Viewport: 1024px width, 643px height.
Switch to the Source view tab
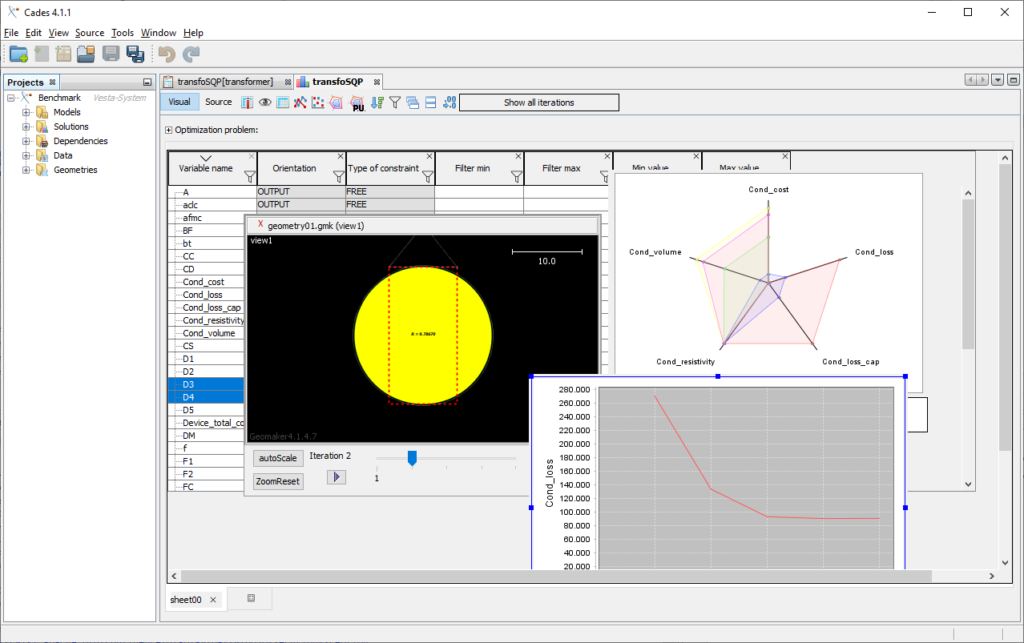(218, 102)
